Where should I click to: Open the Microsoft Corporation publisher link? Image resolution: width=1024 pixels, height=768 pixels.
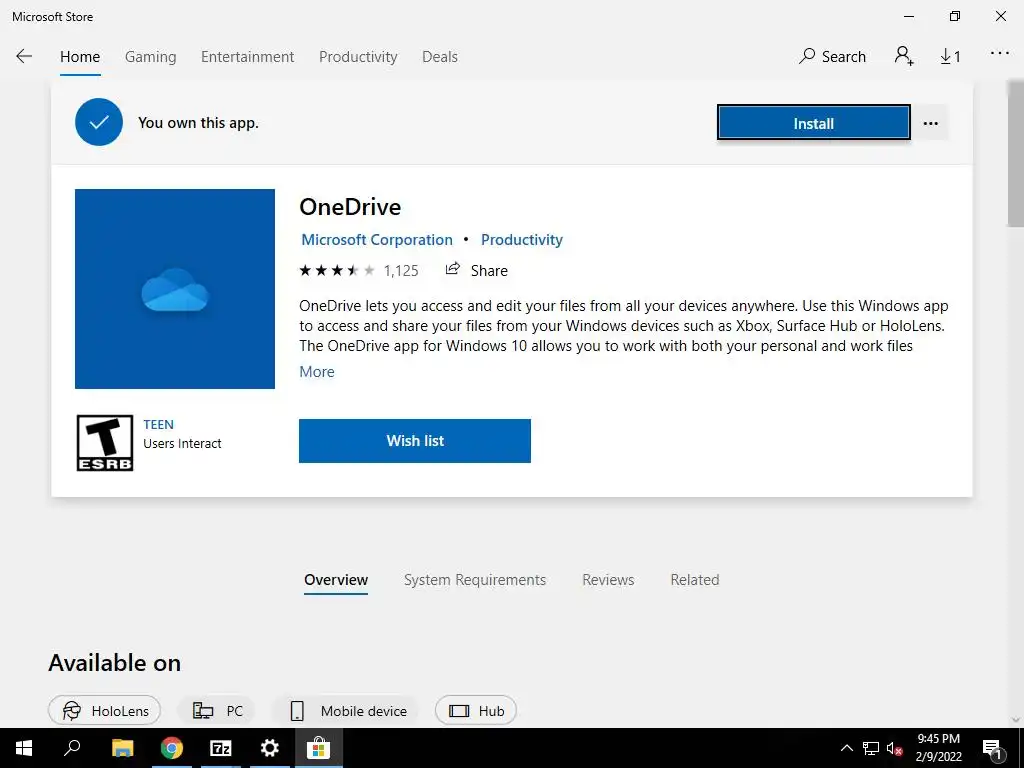[377, 240]
